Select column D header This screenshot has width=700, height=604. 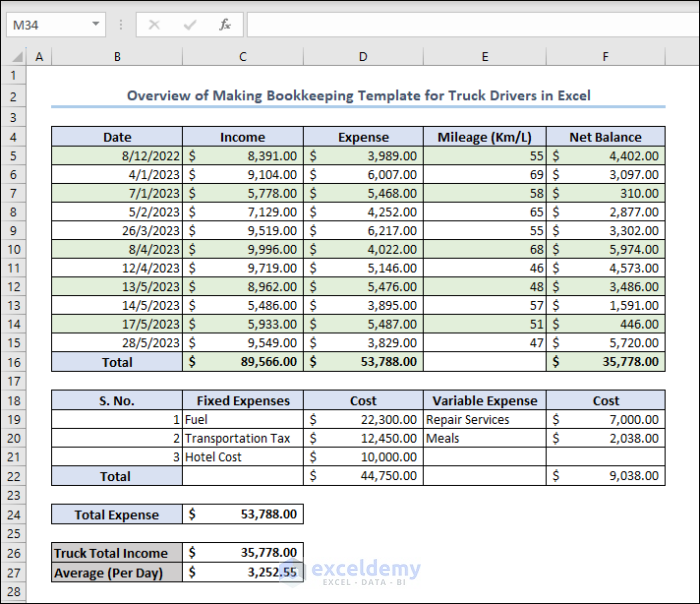point(363,57)
